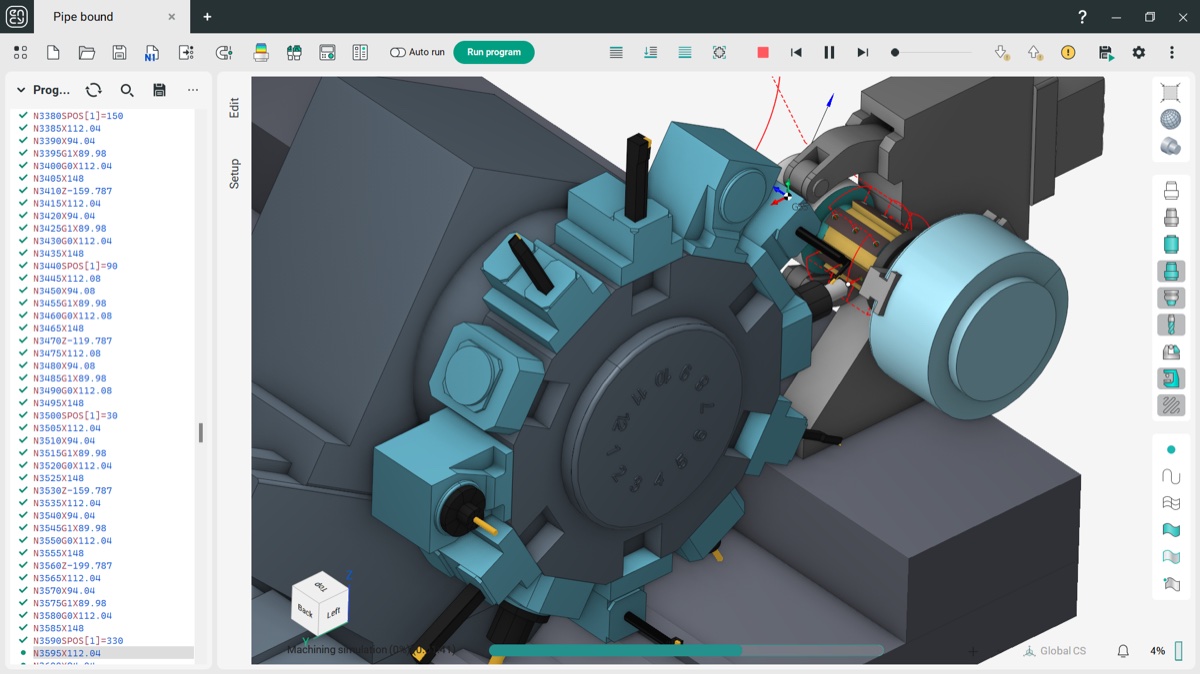Click the Run program button

(x=494, y=53)
